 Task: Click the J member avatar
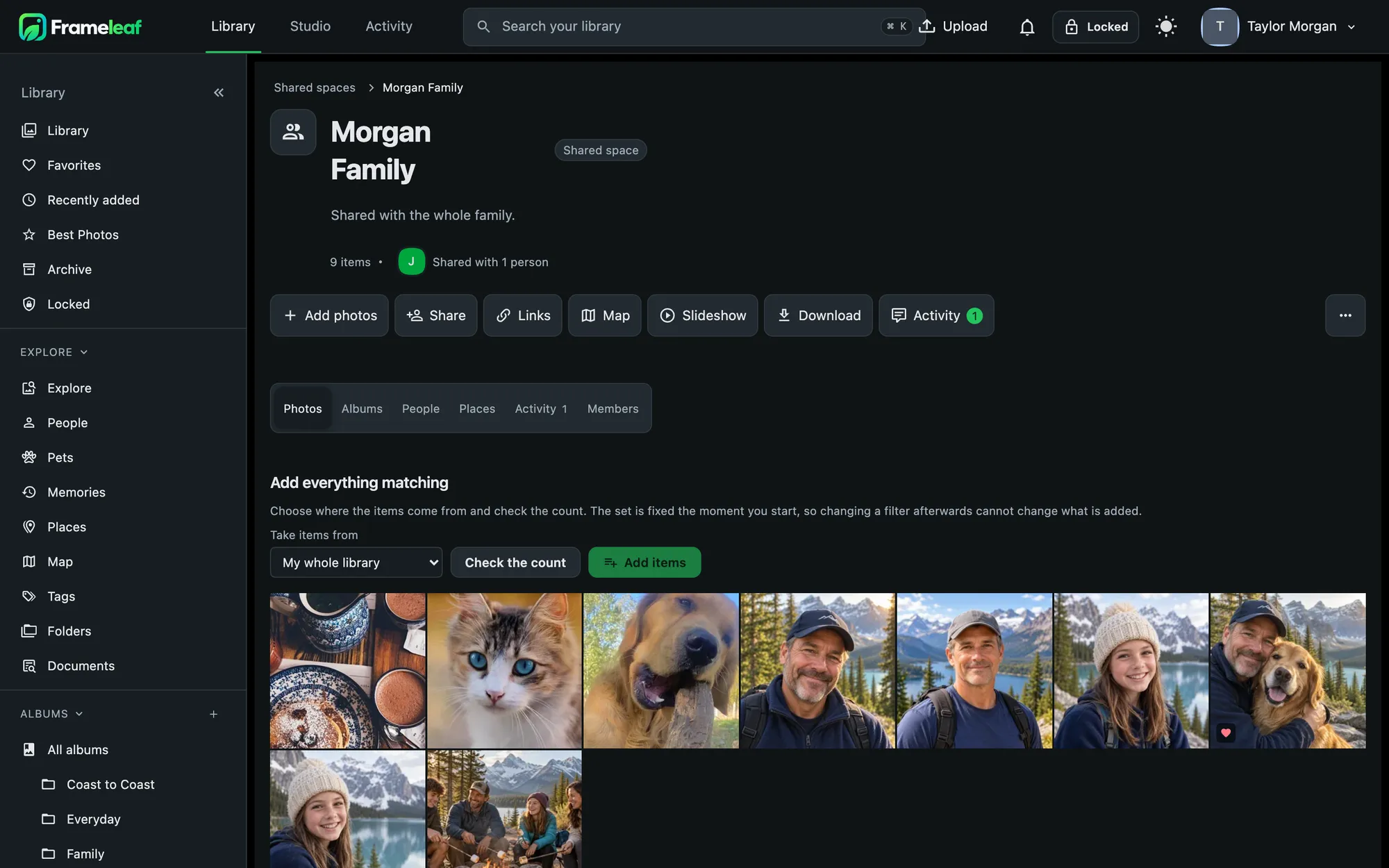point(412,262)
